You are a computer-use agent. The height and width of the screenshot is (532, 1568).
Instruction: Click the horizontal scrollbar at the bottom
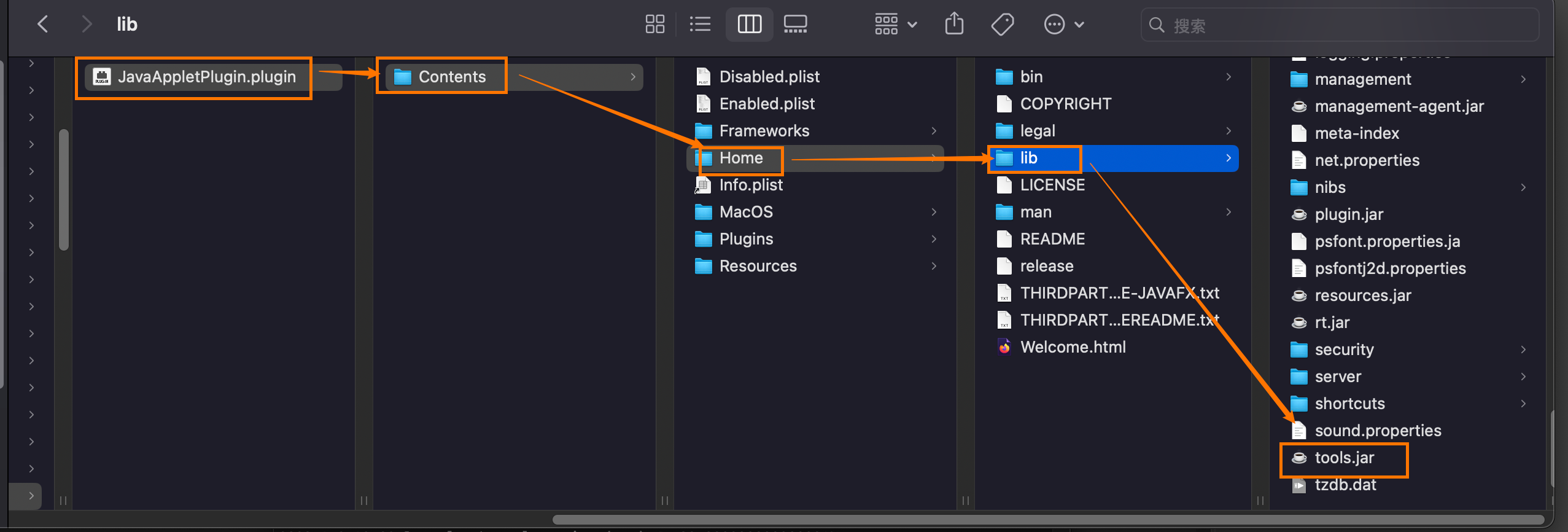pyautogui.click(x=1049, y=520)
